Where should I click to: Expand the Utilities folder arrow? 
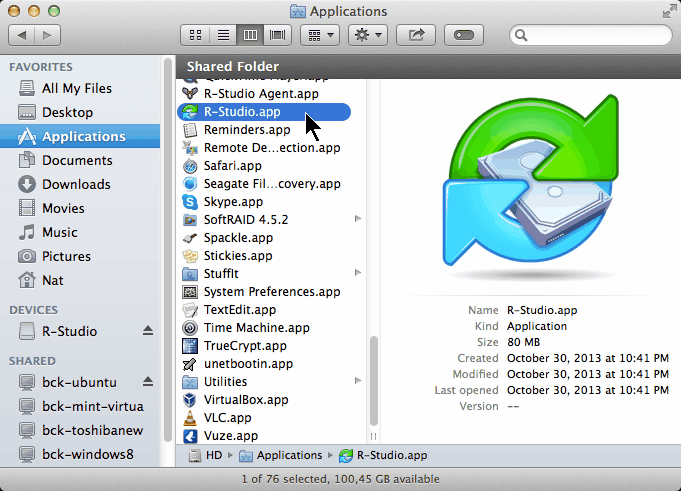coord(357,381)
